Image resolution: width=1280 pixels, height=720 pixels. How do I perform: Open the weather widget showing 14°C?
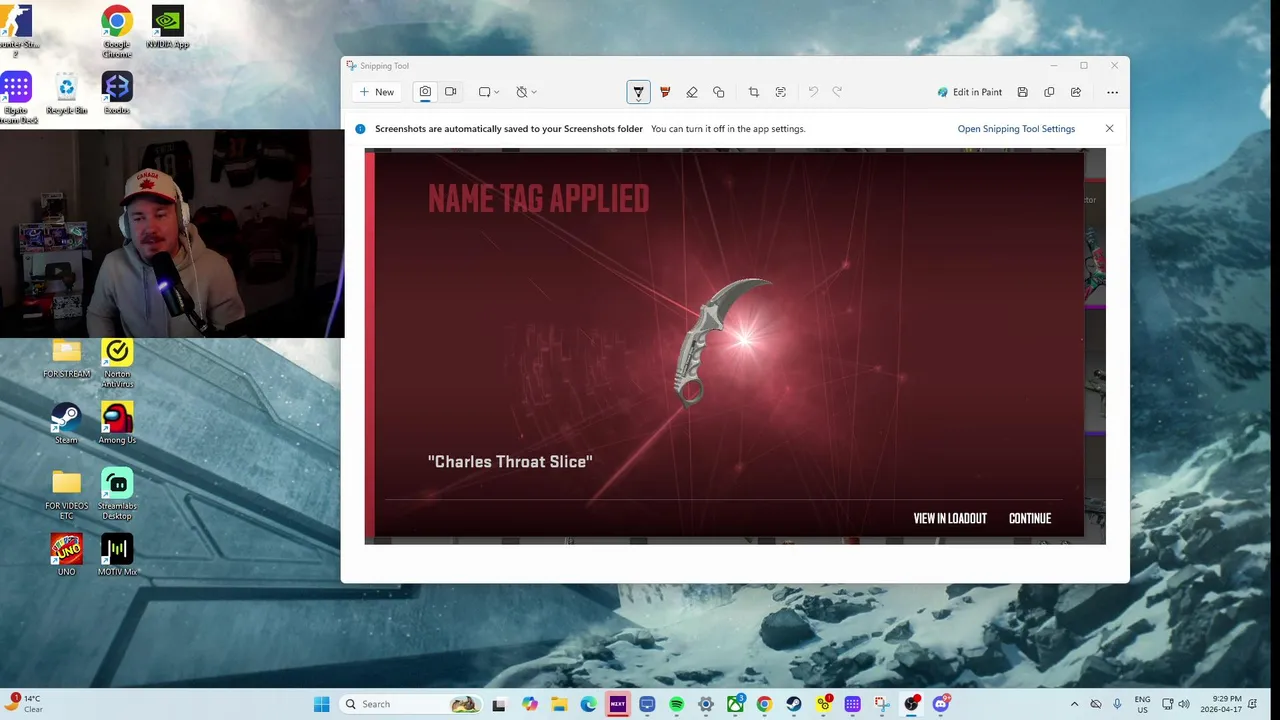24,704
